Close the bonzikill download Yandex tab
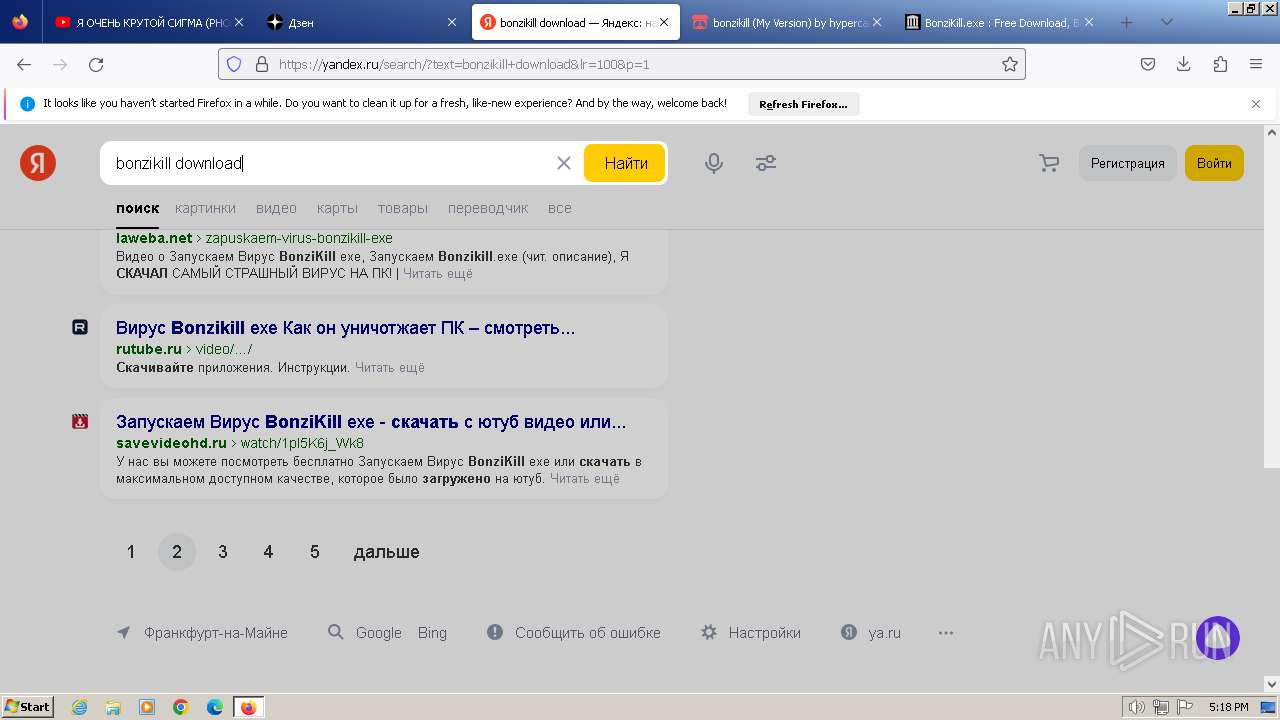The width and height of the screenshot is (1280, 720). click(664, 22)
